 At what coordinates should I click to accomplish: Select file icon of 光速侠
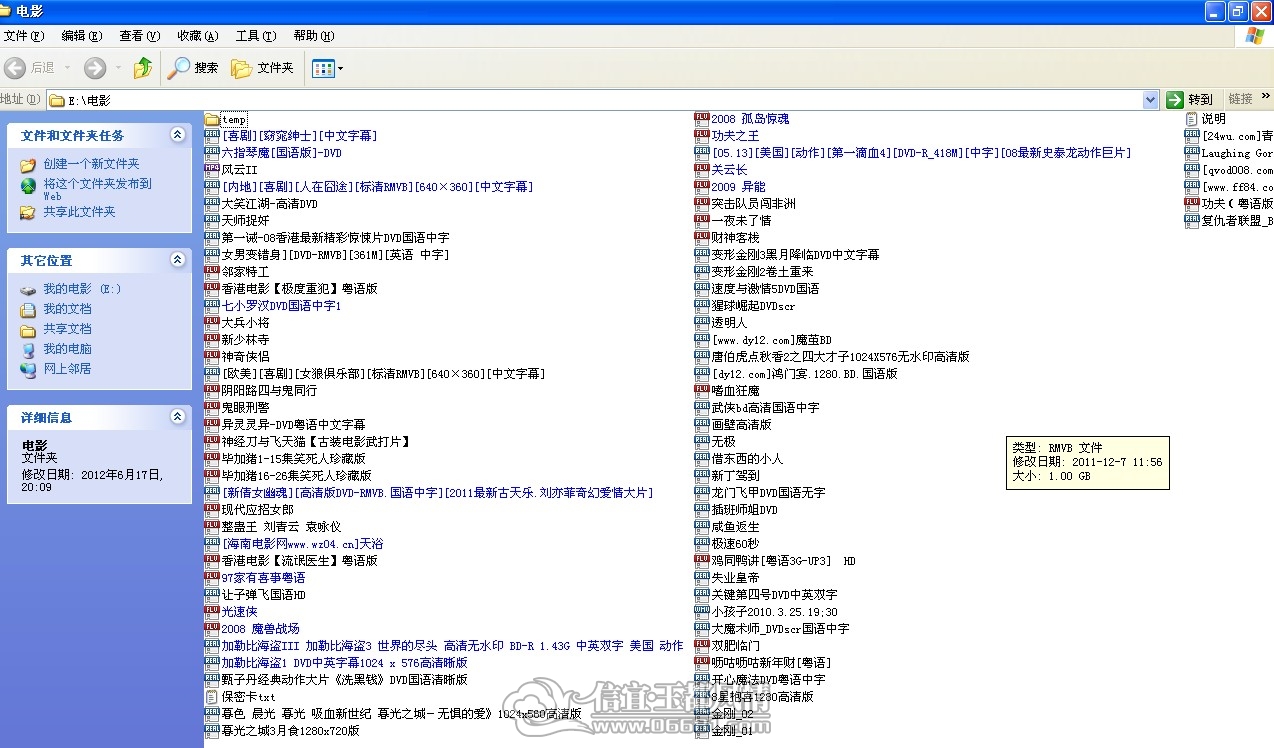click(x=212, y=612)
